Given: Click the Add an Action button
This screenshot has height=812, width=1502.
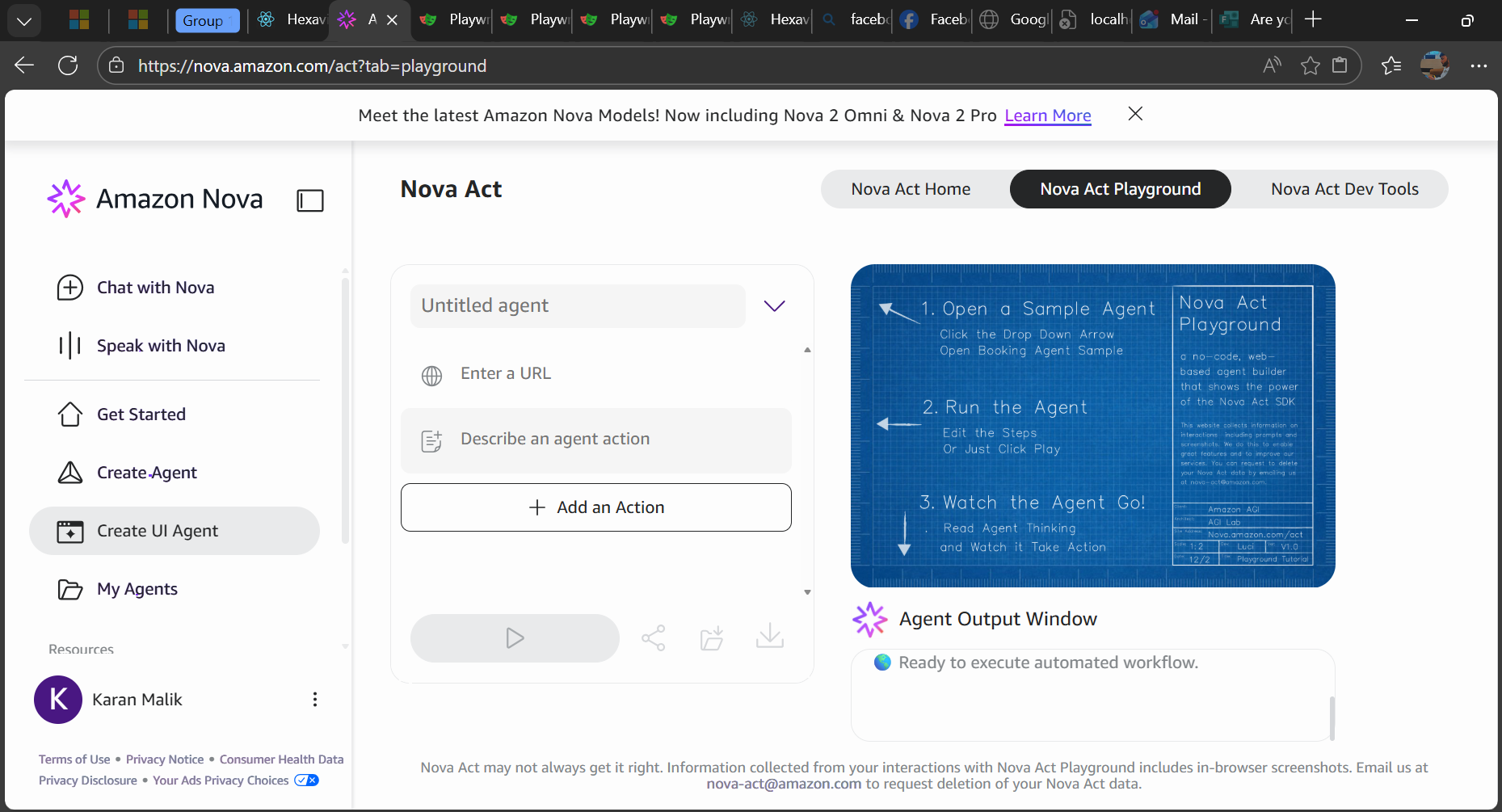Looking at the screenshot, I should (596, 507).
